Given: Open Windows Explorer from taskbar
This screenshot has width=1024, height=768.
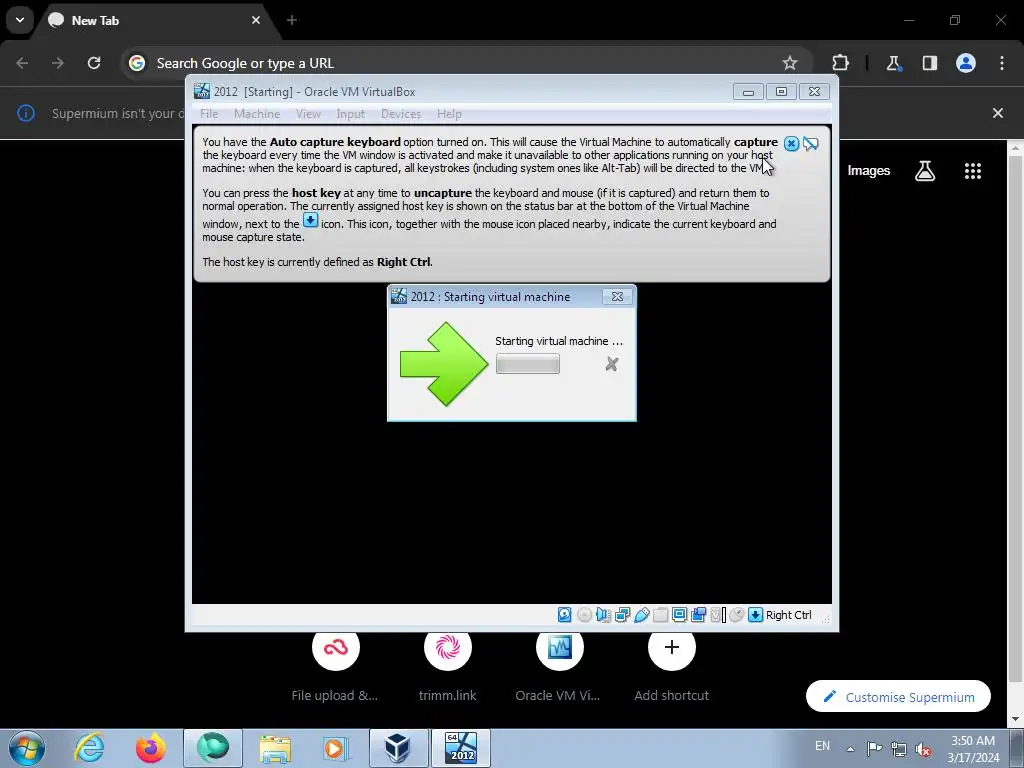Looking at the screenshot, I should 275,748.
